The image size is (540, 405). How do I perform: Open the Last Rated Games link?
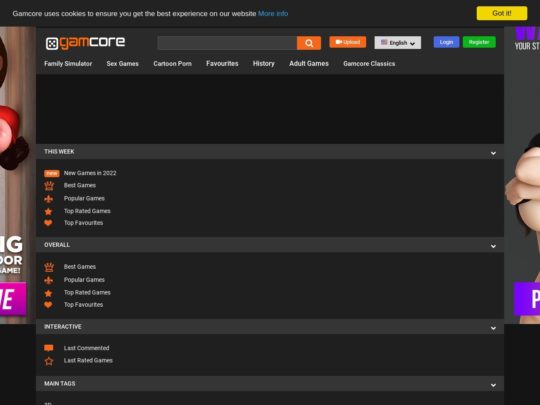(x=88, y=361)
